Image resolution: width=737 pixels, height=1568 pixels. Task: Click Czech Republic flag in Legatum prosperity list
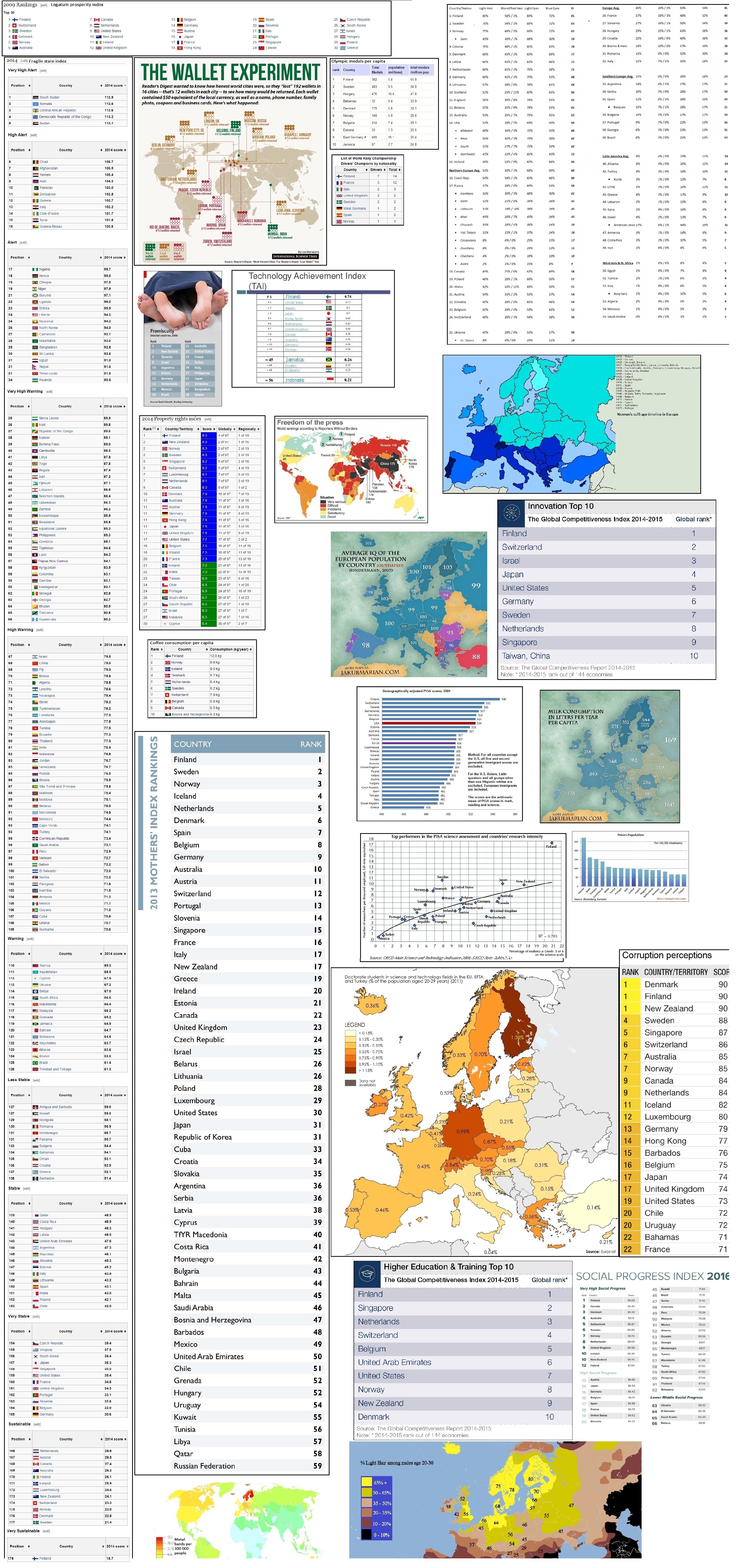pyautogui.click(x=343, y=19)
